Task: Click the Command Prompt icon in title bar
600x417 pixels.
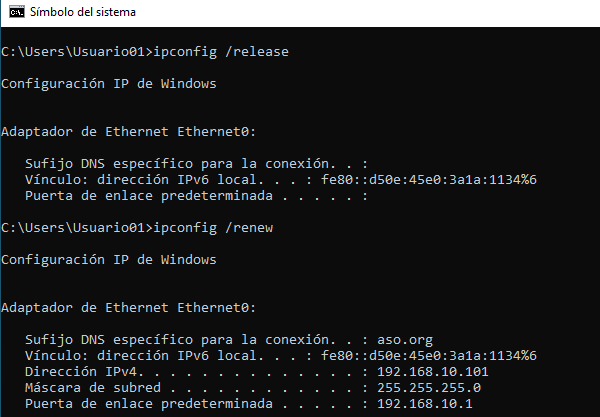Action: 13,13
